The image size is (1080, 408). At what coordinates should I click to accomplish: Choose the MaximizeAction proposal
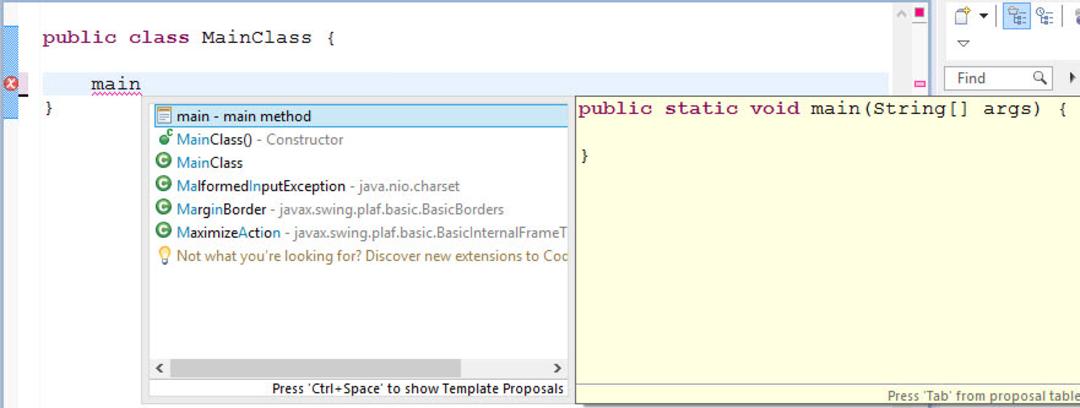click(x=361, y=232)
